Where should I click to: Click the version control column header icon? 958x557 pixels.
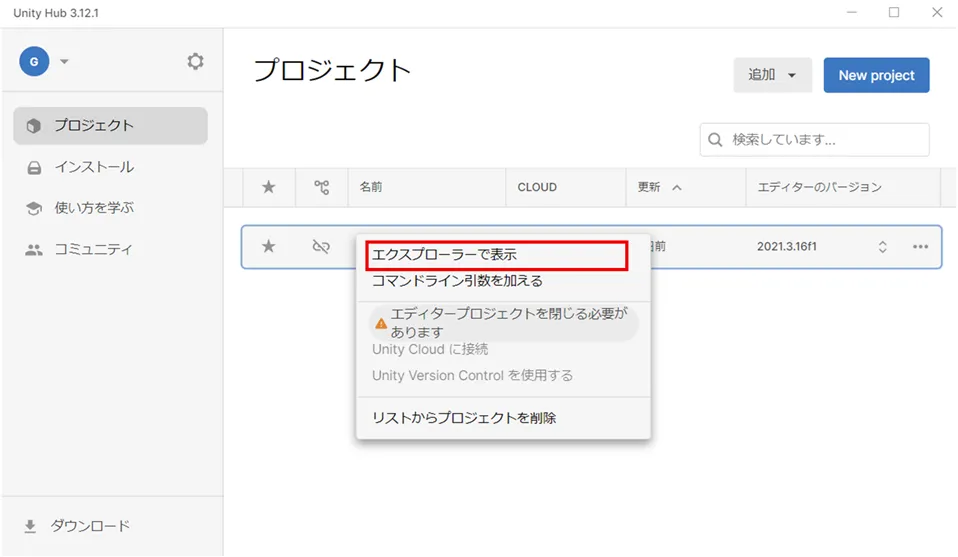321,187
